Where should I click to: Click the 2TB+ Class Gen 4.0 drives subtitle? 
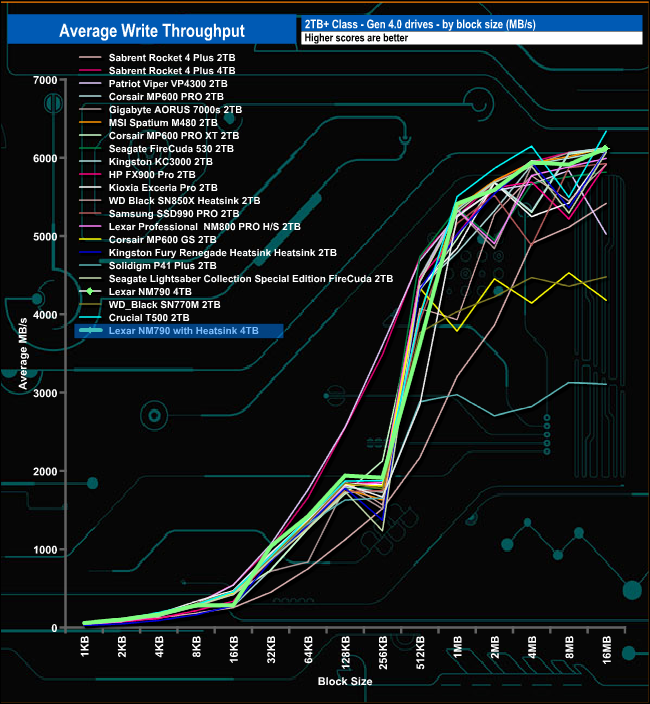(x=420, y=24)
